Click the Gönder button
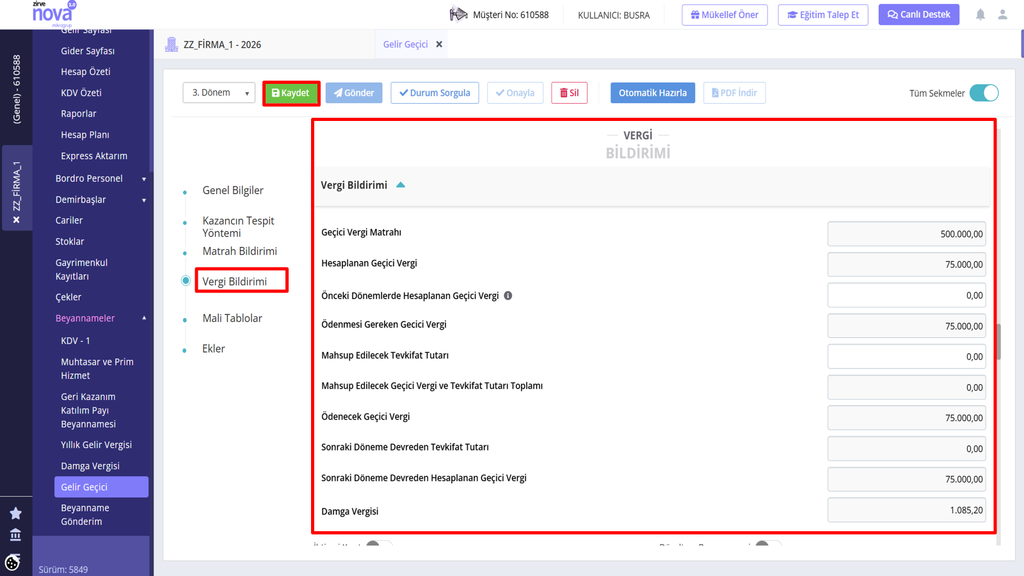The image size is (1024, 576). 354,93
